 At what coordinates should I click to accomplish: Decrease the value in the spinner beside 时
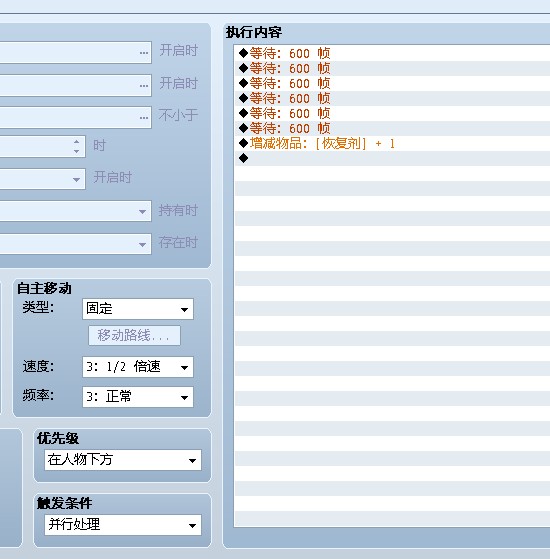(x=76, y=151)
